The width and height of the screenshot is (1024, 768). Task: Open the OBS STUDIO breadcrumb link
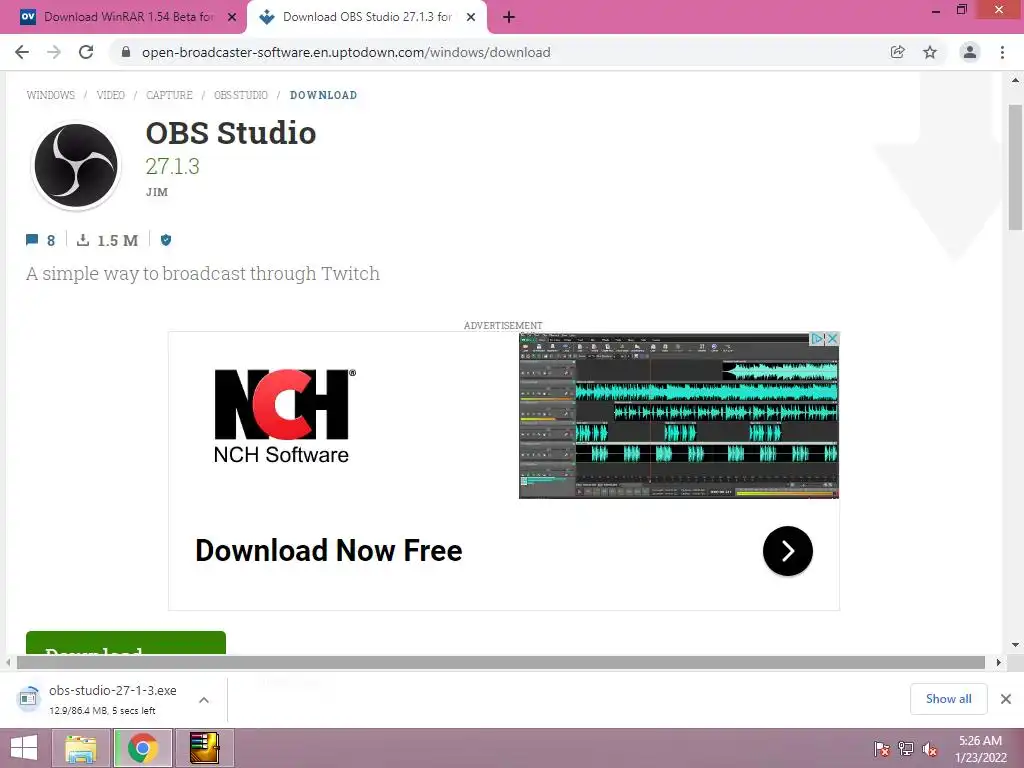pos(241,95)
